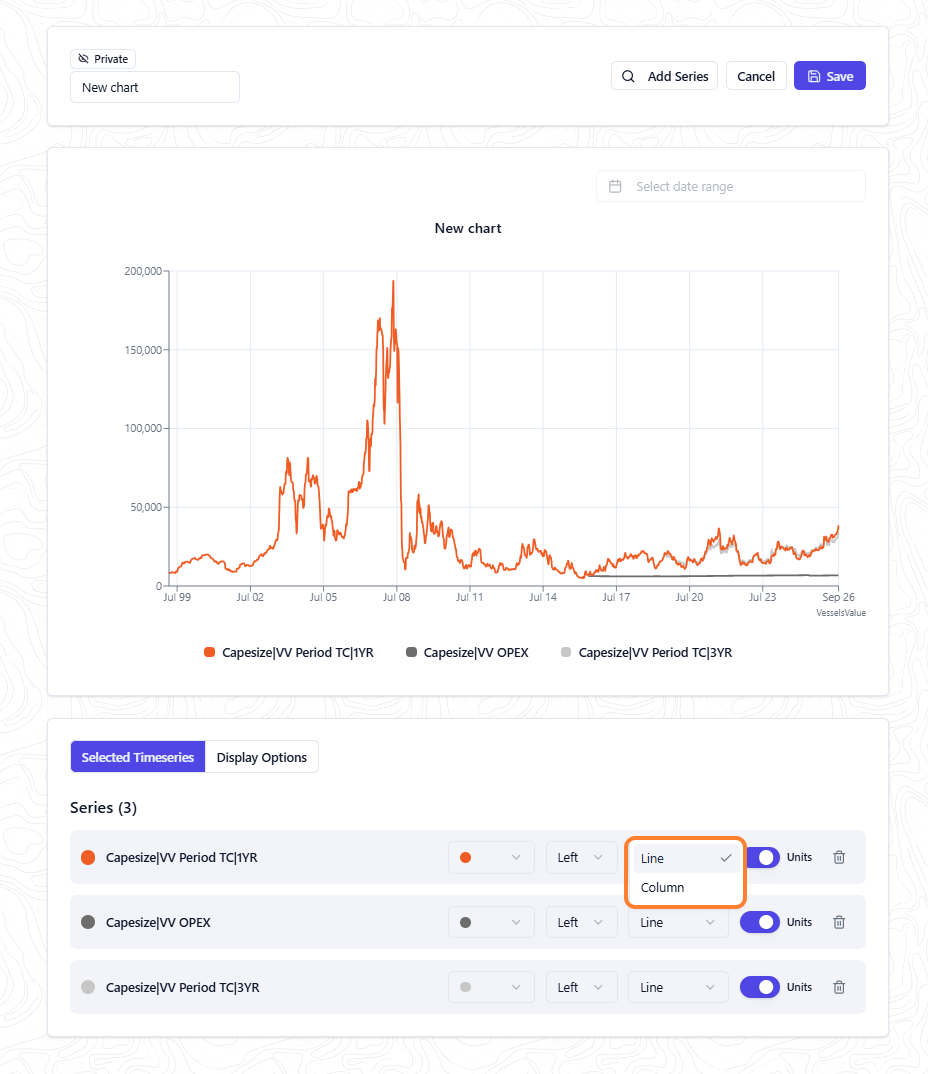Screen dimensions: 928x1074
Task: Click the dark gray dot beside OPEX series name
Action: coord(88,922)
